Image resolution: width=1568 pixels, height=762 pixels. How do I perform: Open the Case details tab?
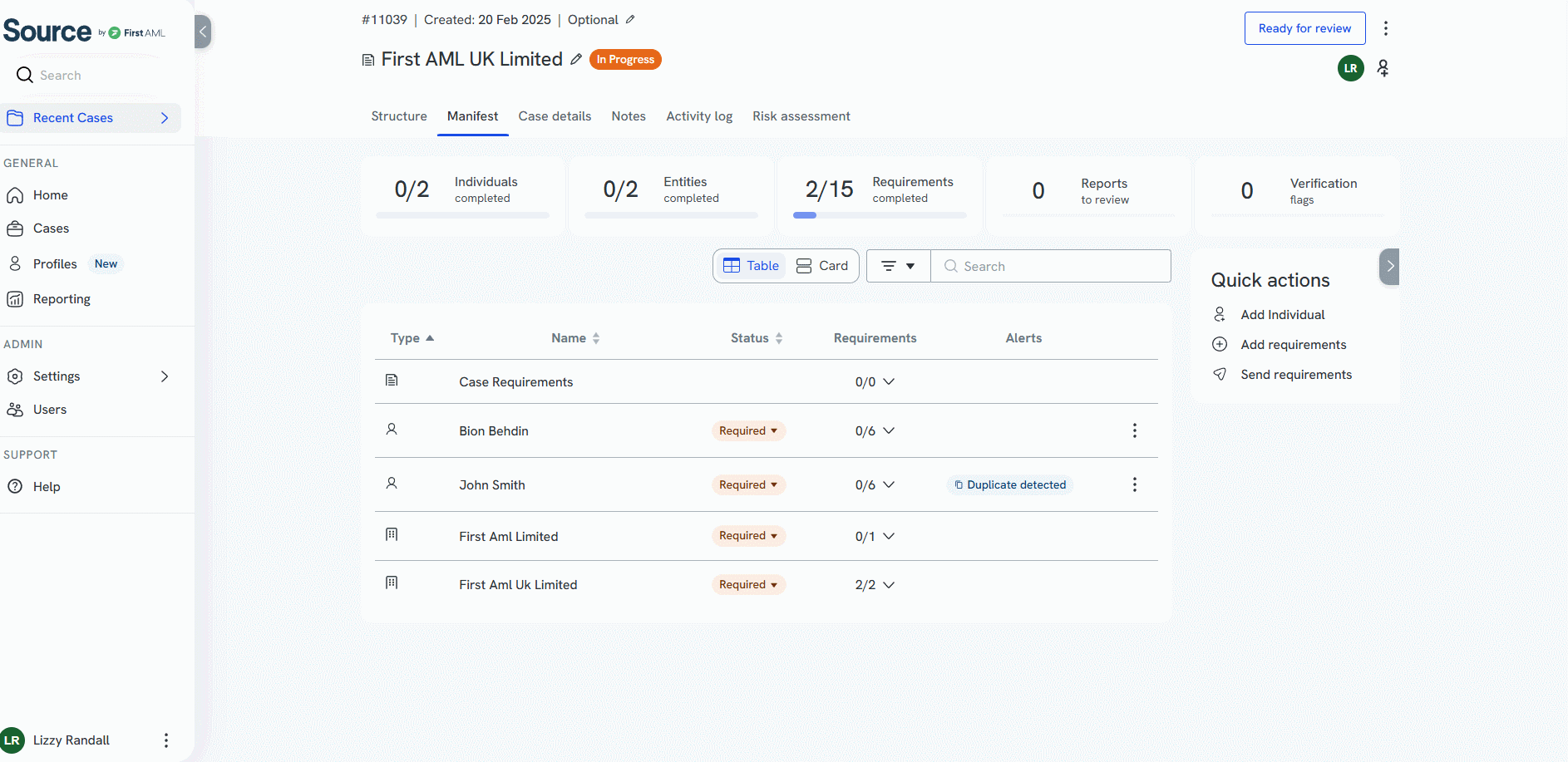(x=555, y=116)
